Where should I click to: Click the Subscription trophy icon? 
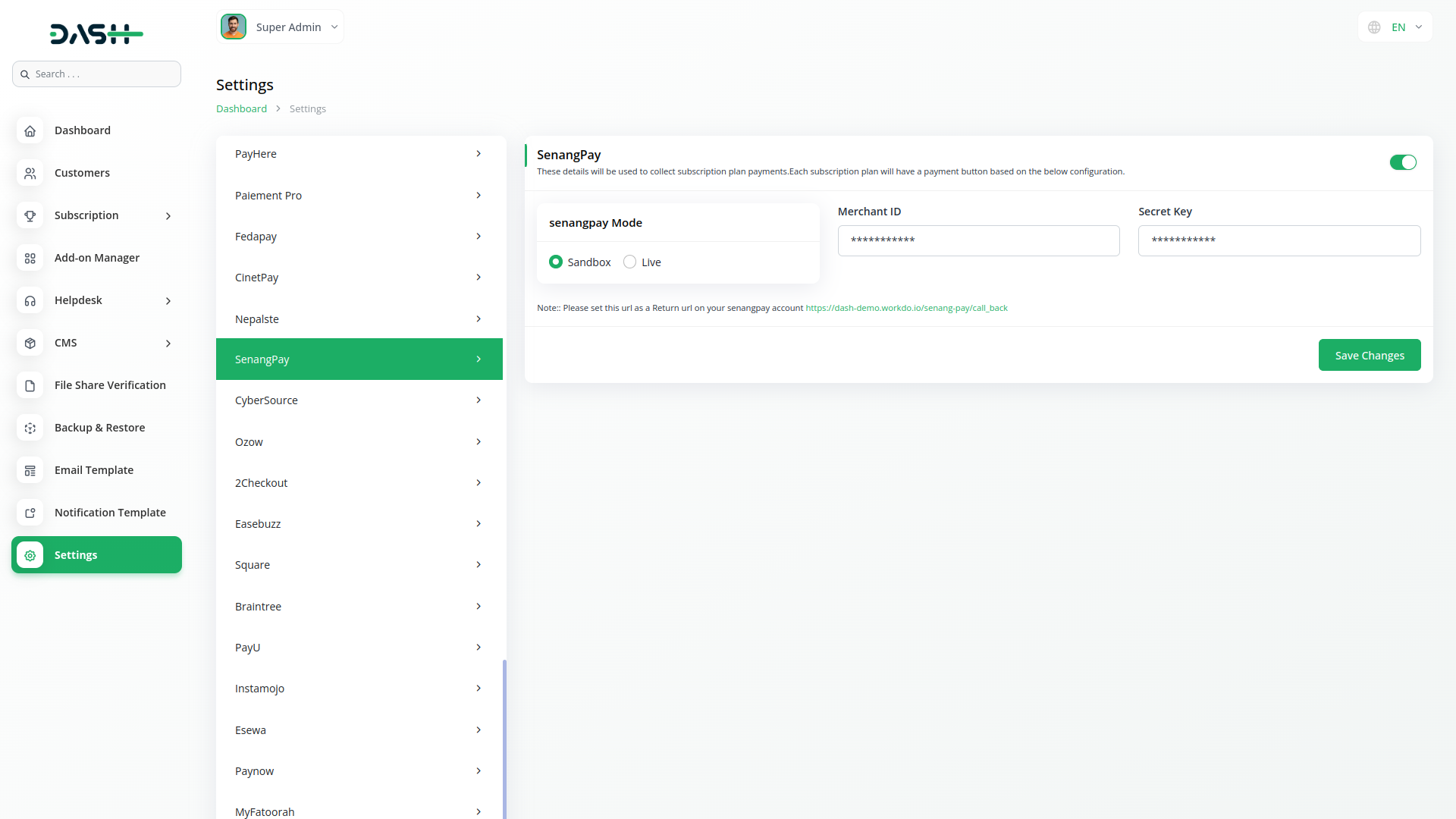point(30,215)
